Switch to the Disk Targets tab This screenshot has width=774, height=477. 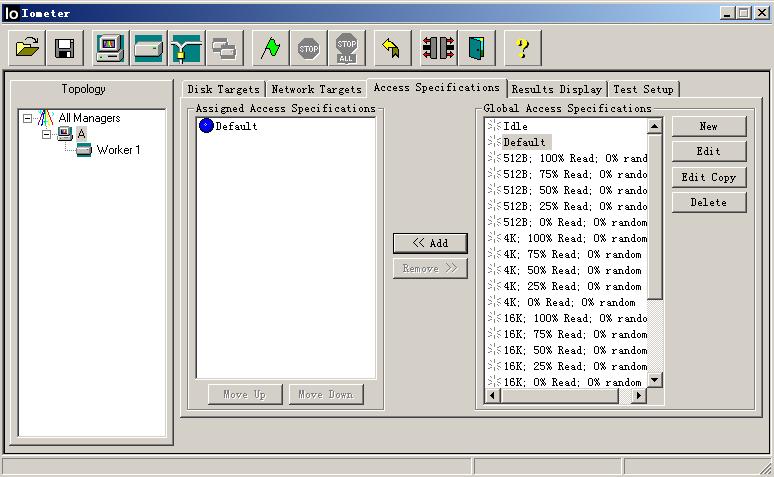coord(223,89)
